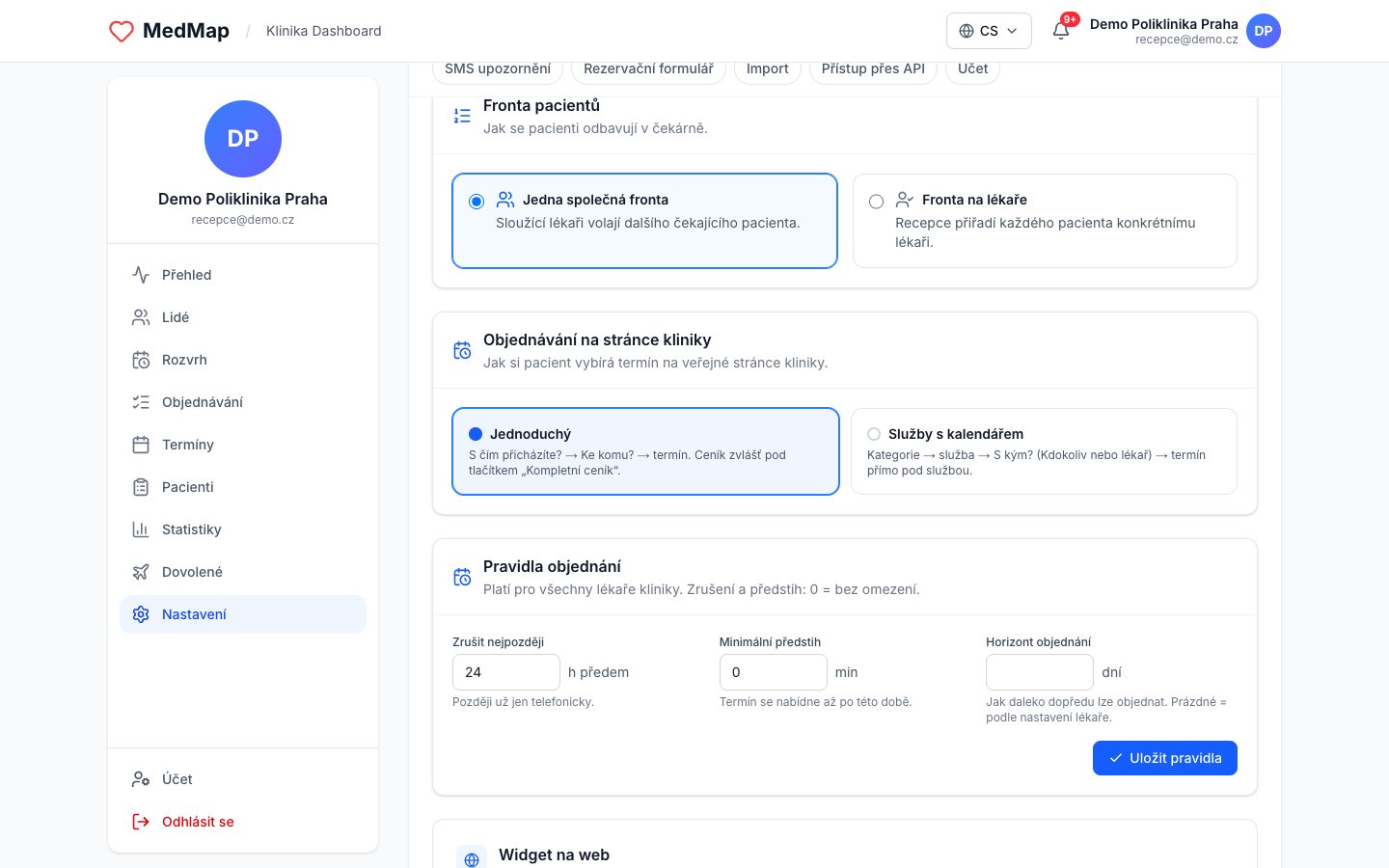The width and height of the screenshot is (1389, 868).
Task: Click the Rozvrh calendar-clock icon
Action: [141, 360]
